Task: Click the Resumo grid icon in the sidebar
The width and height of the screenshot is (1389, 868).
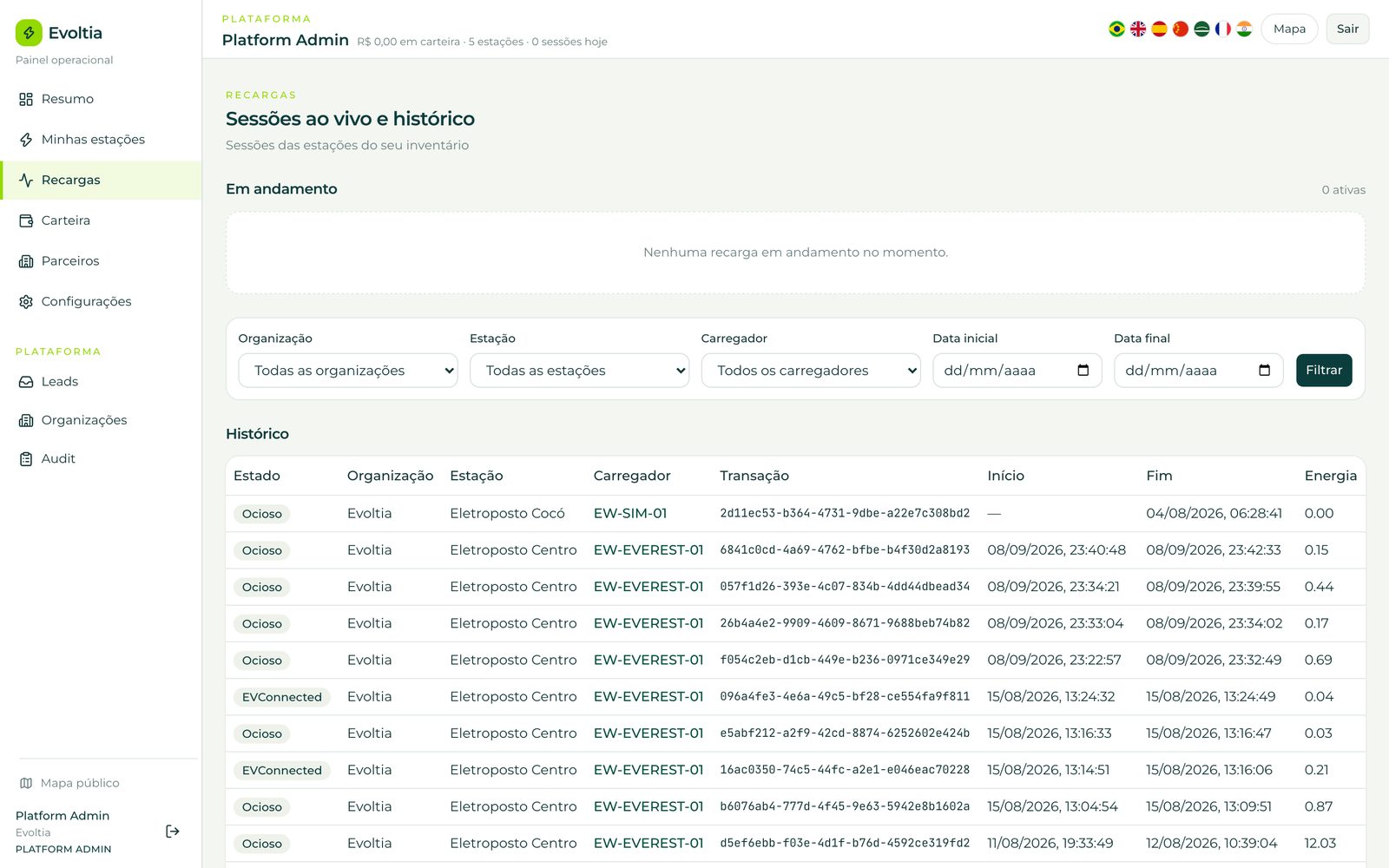Action: click(26, 99)
